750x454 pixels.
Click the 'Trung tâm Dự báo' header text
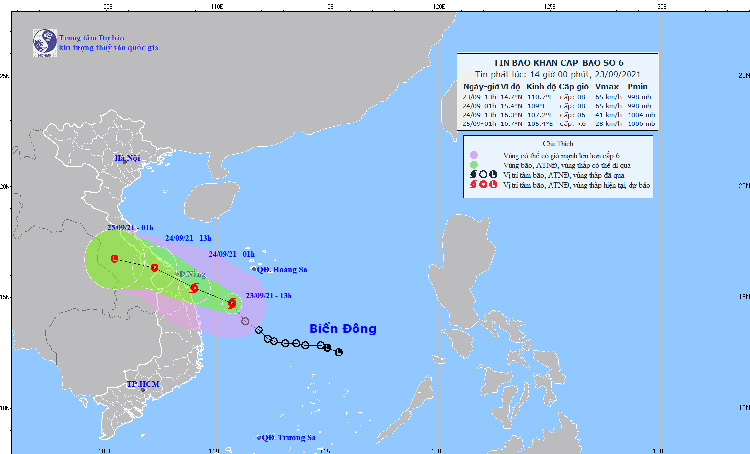pos(92,38)
